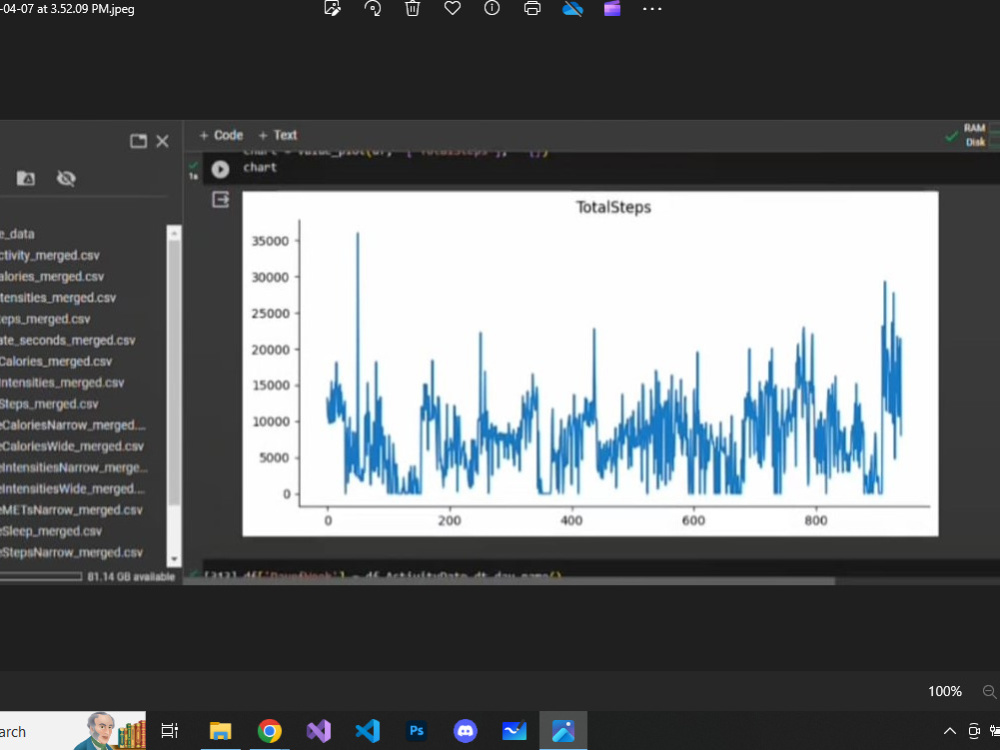Open file info with the info icon
Viewport: 1000px width, 750px height.
pos(492,8)
